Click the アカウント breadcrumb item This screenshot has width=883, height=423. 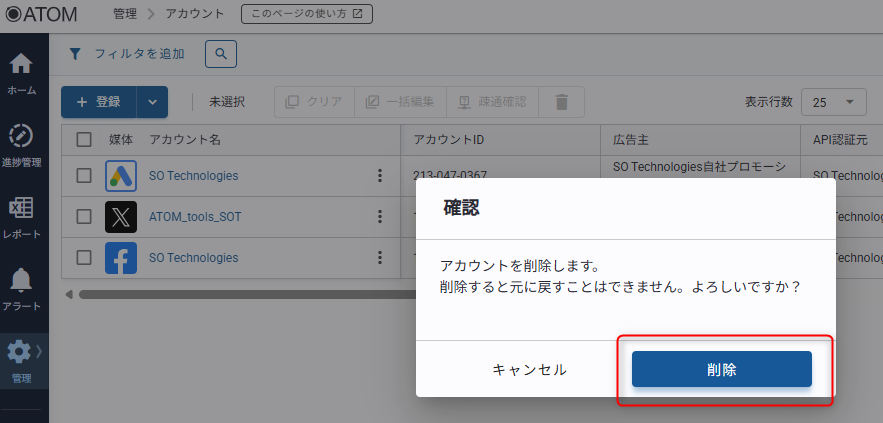click(x=196, y=14)
